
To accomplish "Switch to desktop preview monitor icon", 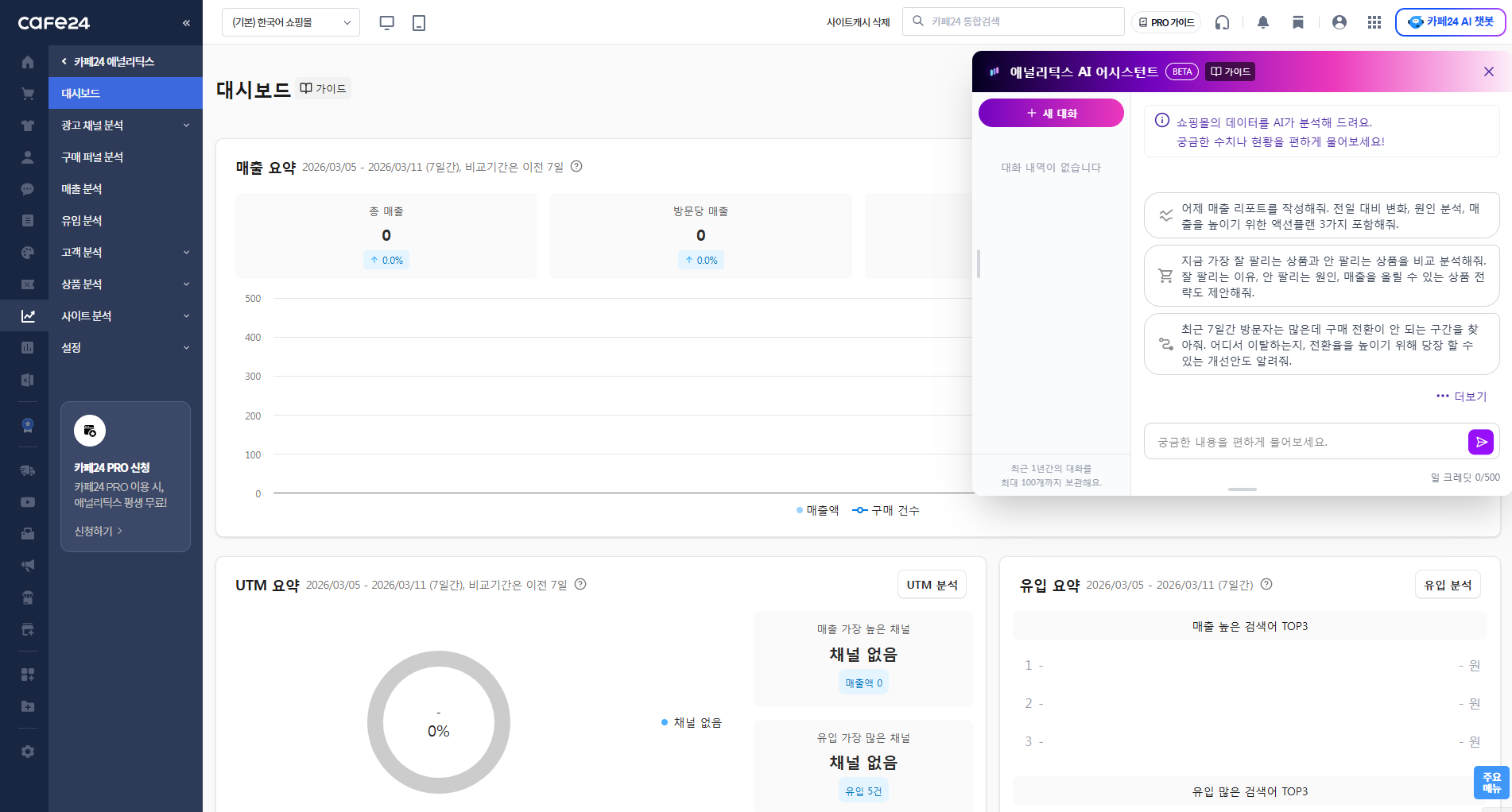I will tap(387, 23).
